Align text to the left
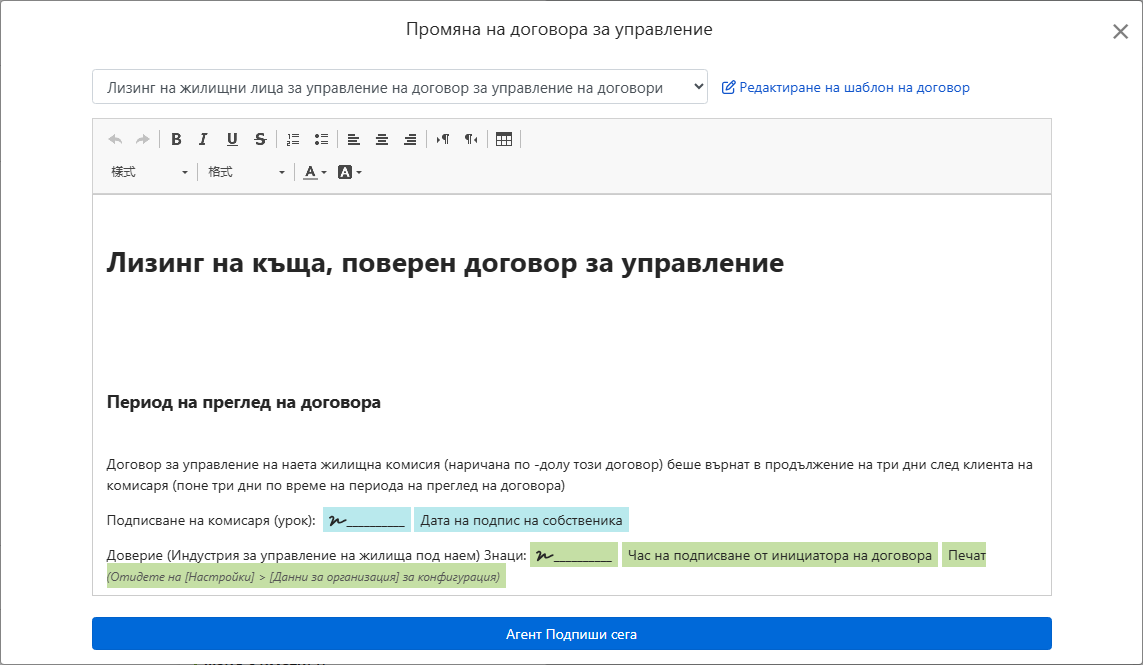Screen dimensions: 1143x665 tap(354, 139)
